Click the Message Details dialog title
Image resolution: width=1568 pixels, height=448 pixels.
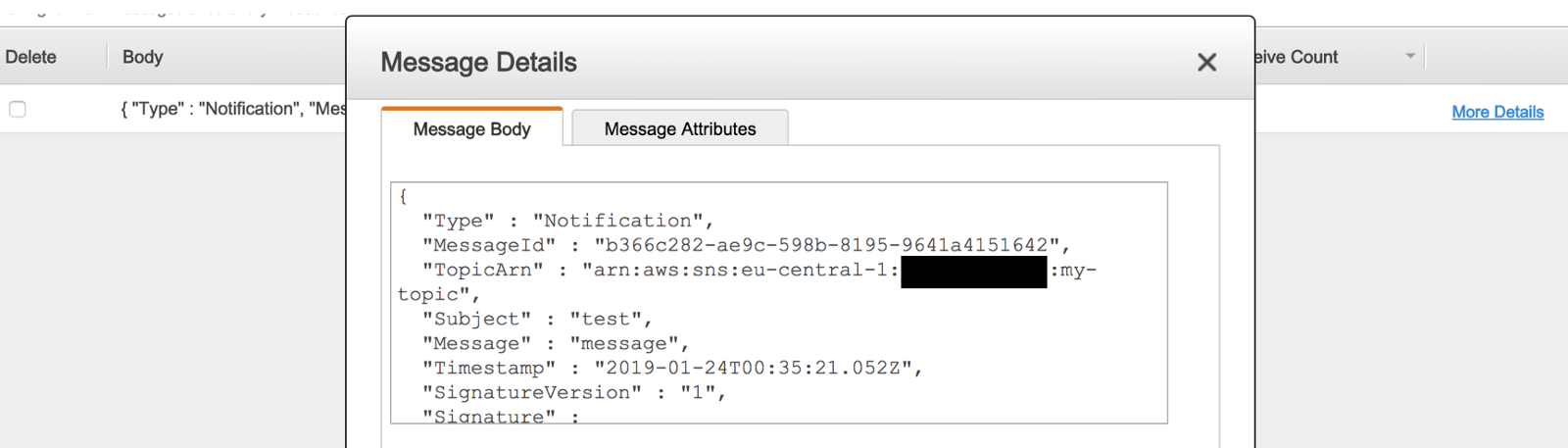pos(478,63)
